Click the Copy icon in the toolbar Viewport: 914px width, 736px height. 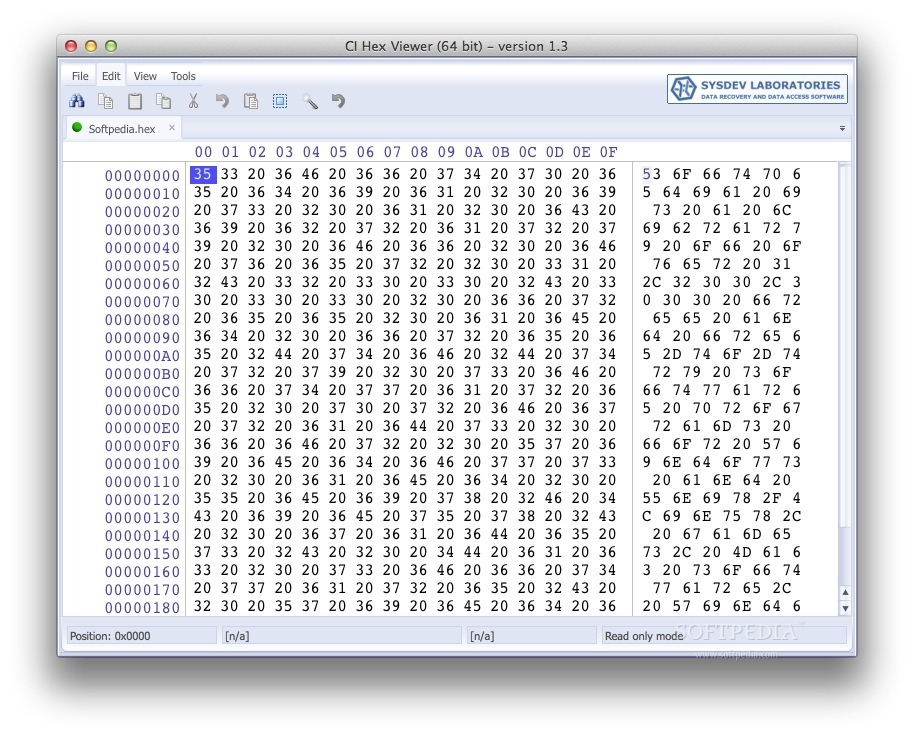tap(106, 101)
